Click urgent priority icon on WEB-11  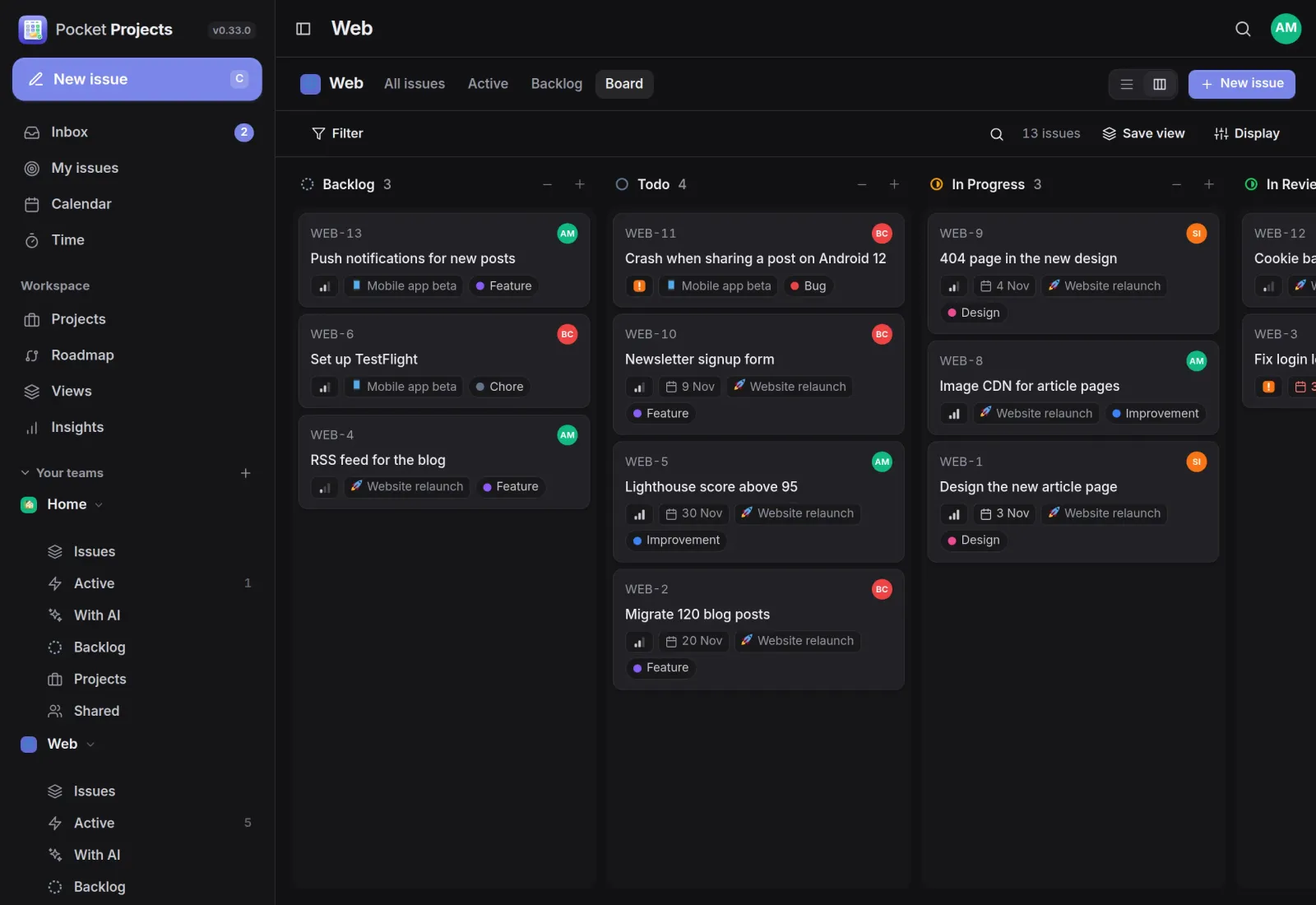(640, 286)
